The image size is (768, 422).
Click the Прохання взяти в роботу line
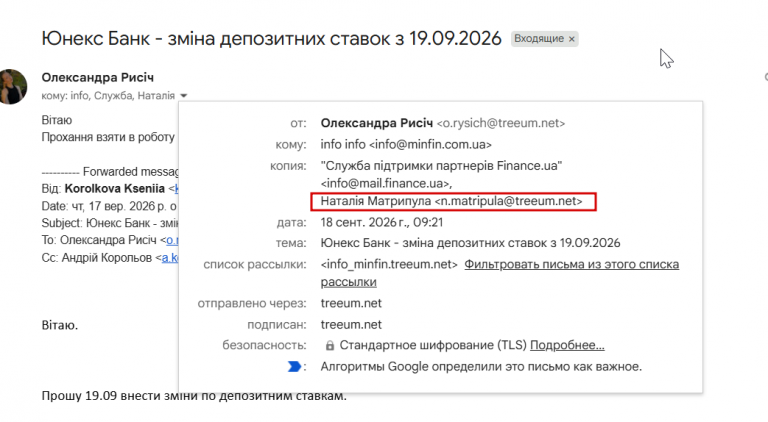tap(108, 137)
